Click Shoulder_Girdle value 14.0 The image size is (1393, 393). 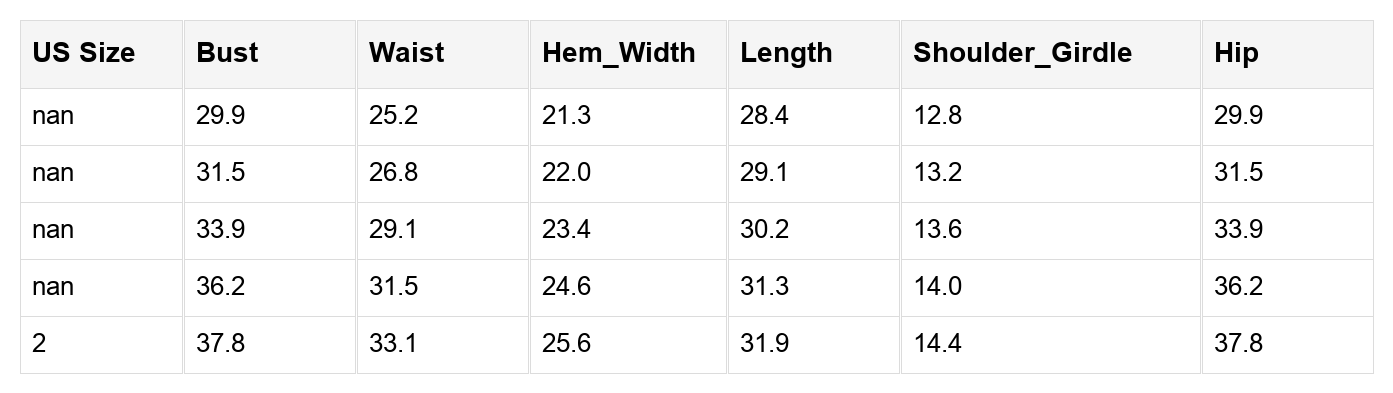point(1051,288)
